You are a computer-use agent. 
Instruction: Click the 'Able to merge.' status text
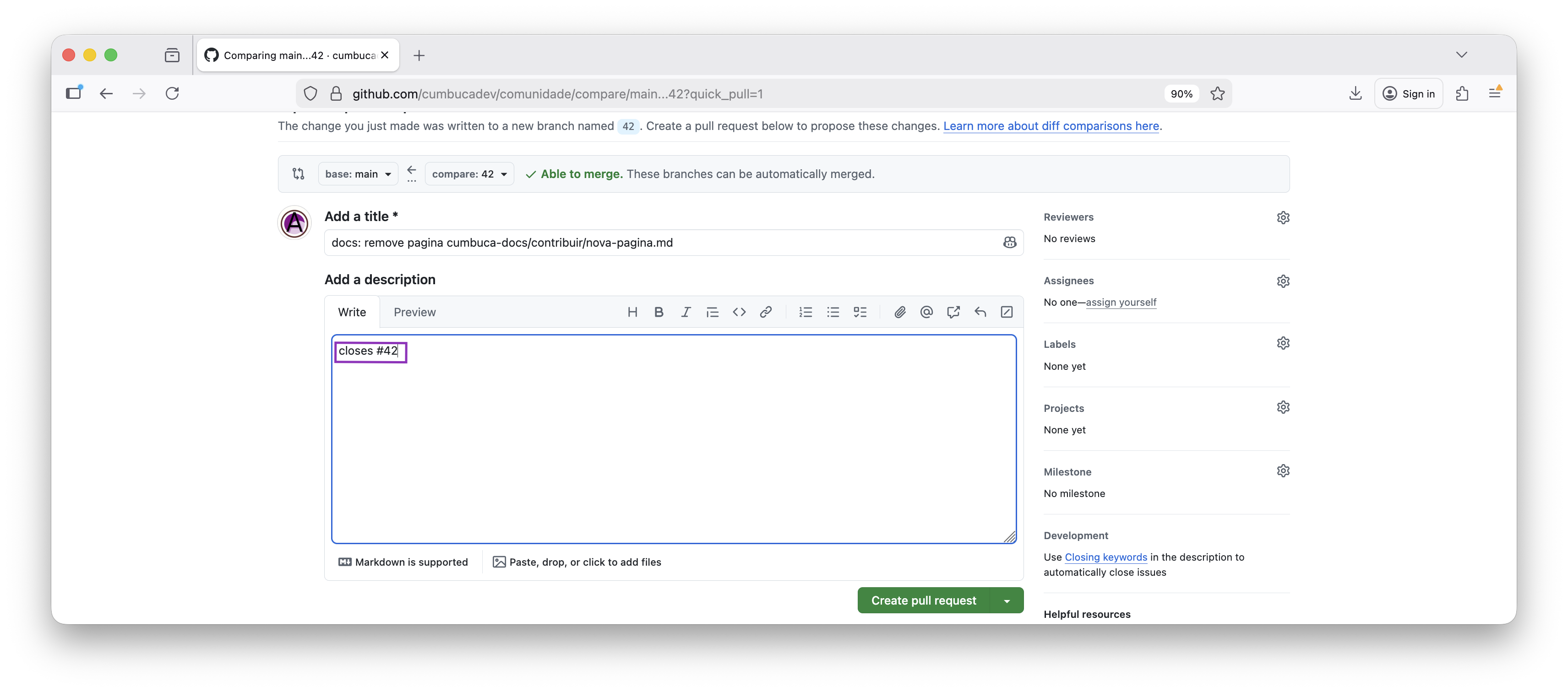point(581,174)
